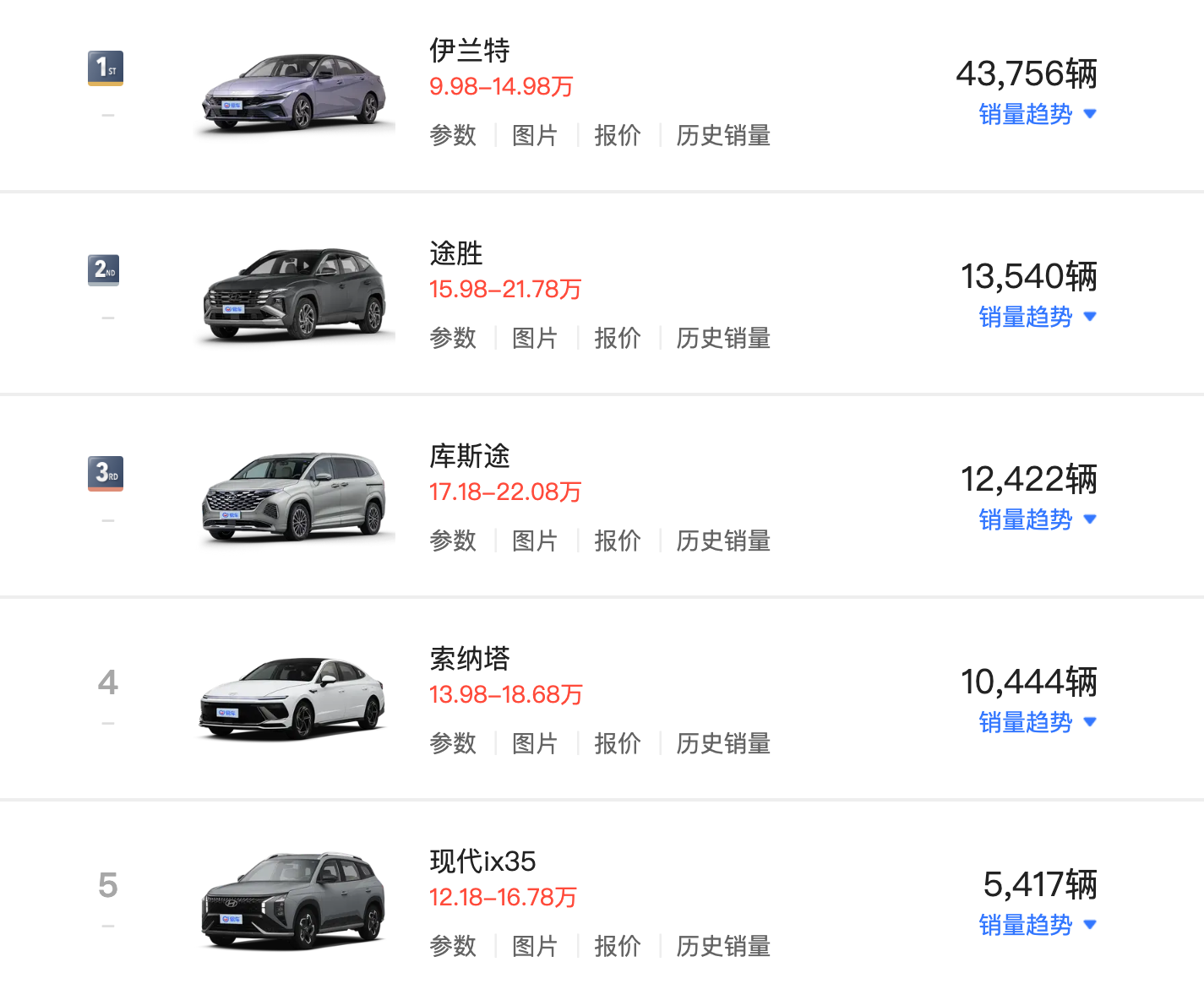1204x1000 pixels.
Task: Click the 索纳塔 model name
Action: pyautogui.click(x=470, y=658)
